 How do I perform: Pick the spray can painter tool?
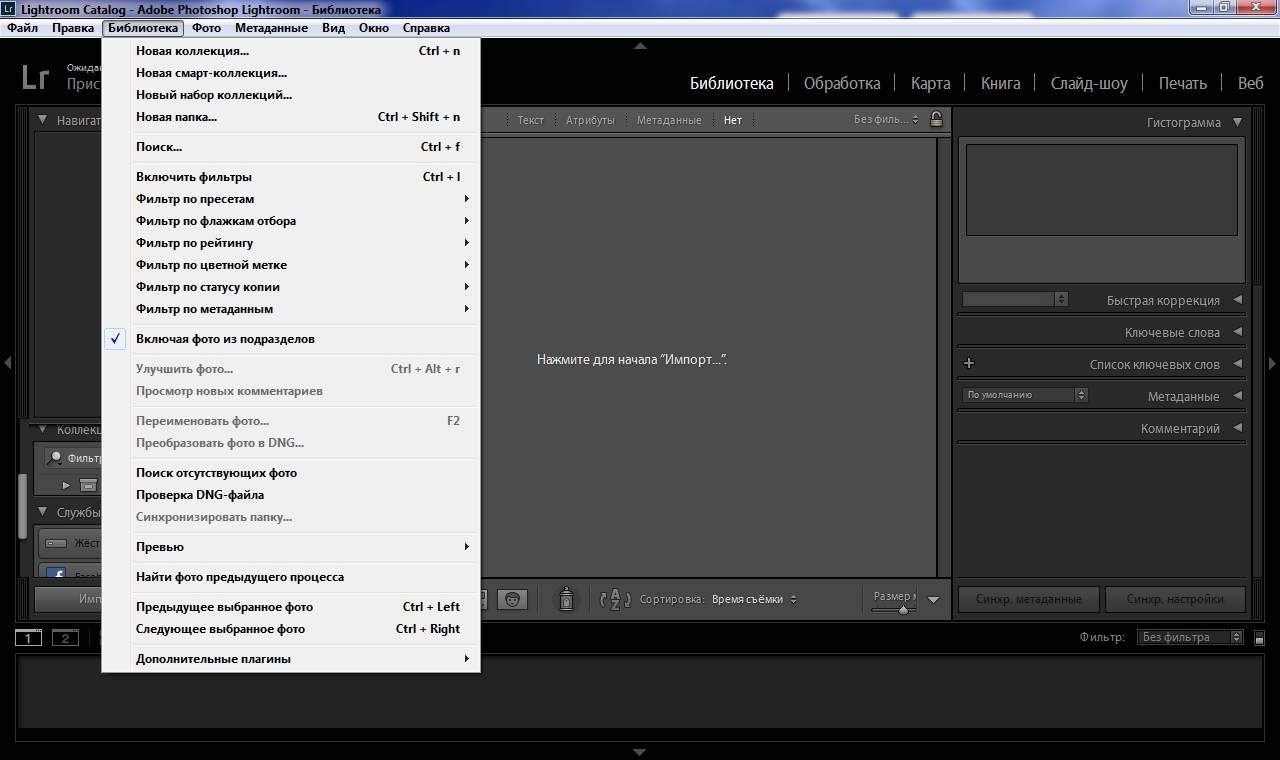[x=566, y=599]
